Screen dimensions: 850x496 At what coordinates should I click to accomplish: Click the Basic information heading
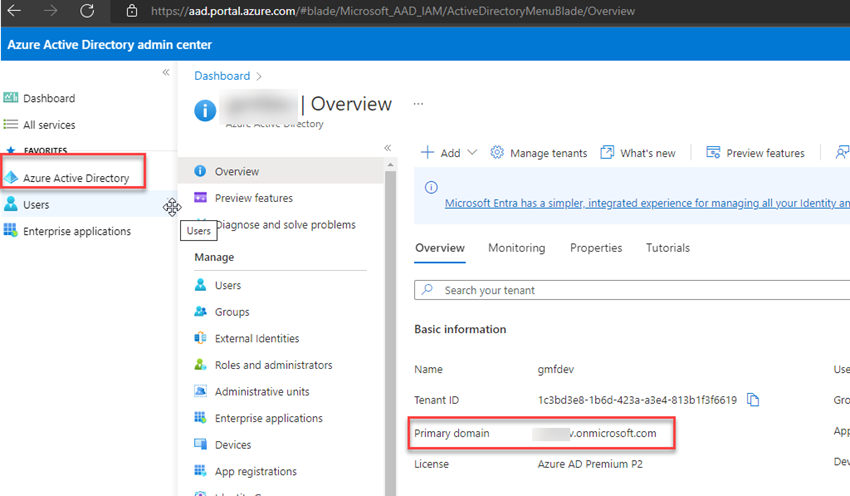pos(460,329)
